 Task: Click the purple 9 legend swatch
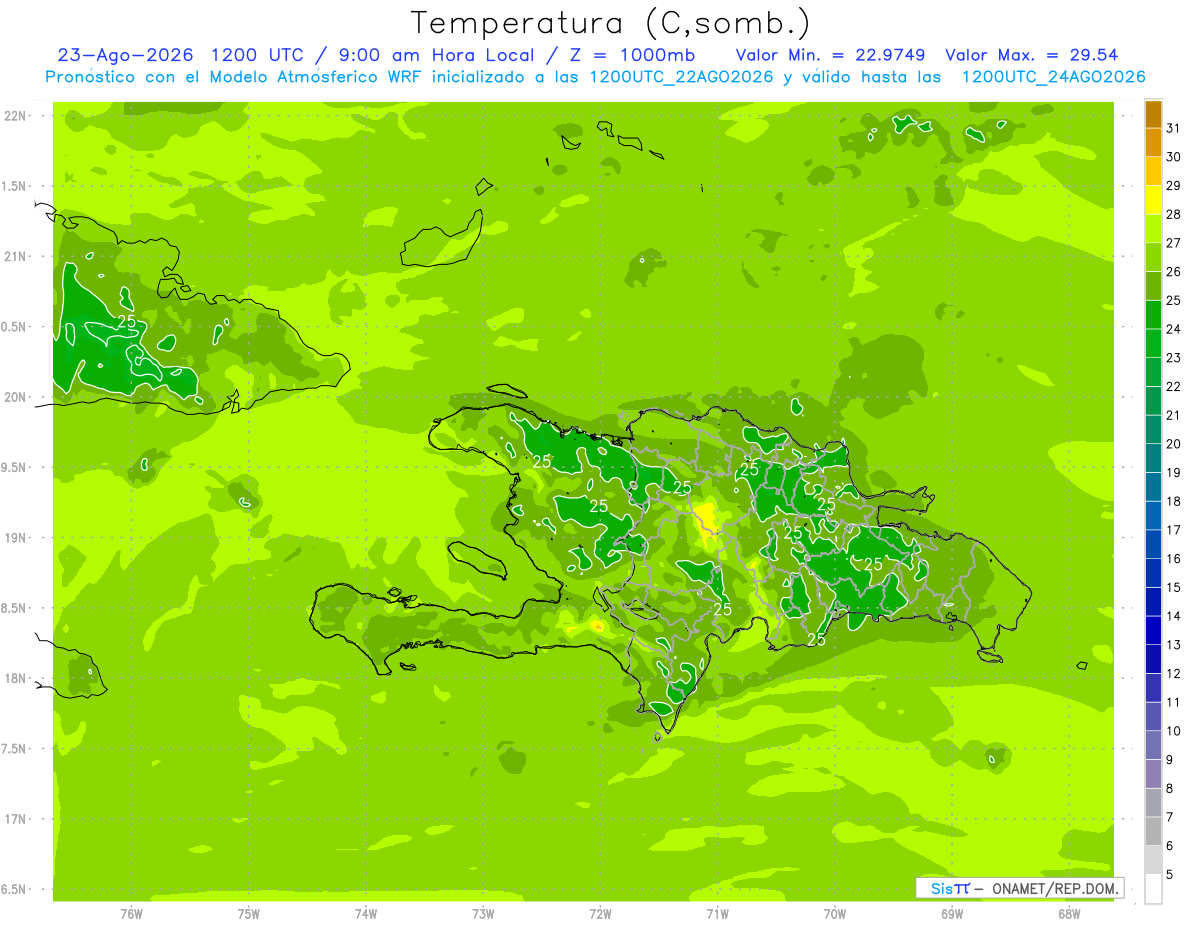pyautogui.click(x=1153, y=746)
